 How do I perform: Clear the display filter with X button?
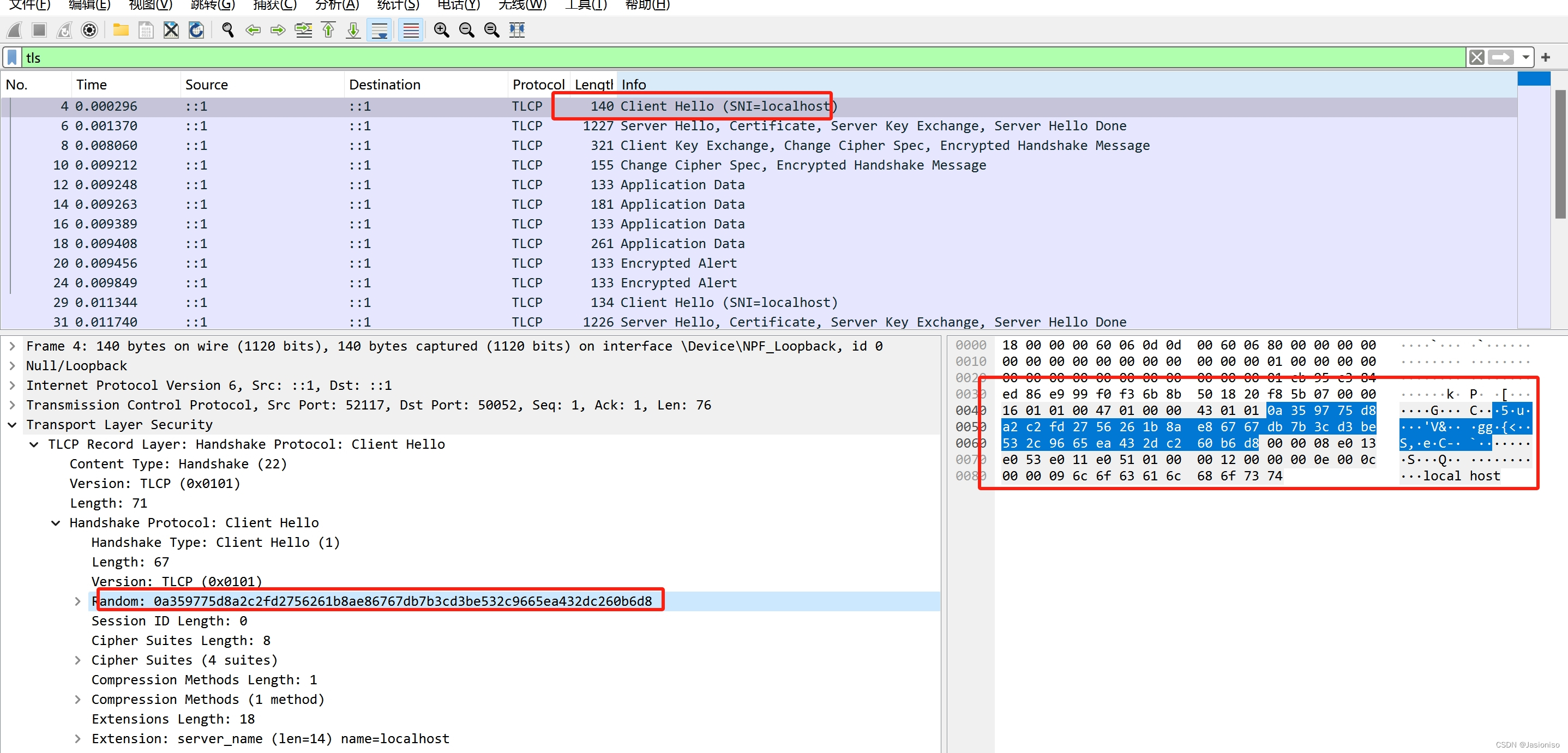1476,58
